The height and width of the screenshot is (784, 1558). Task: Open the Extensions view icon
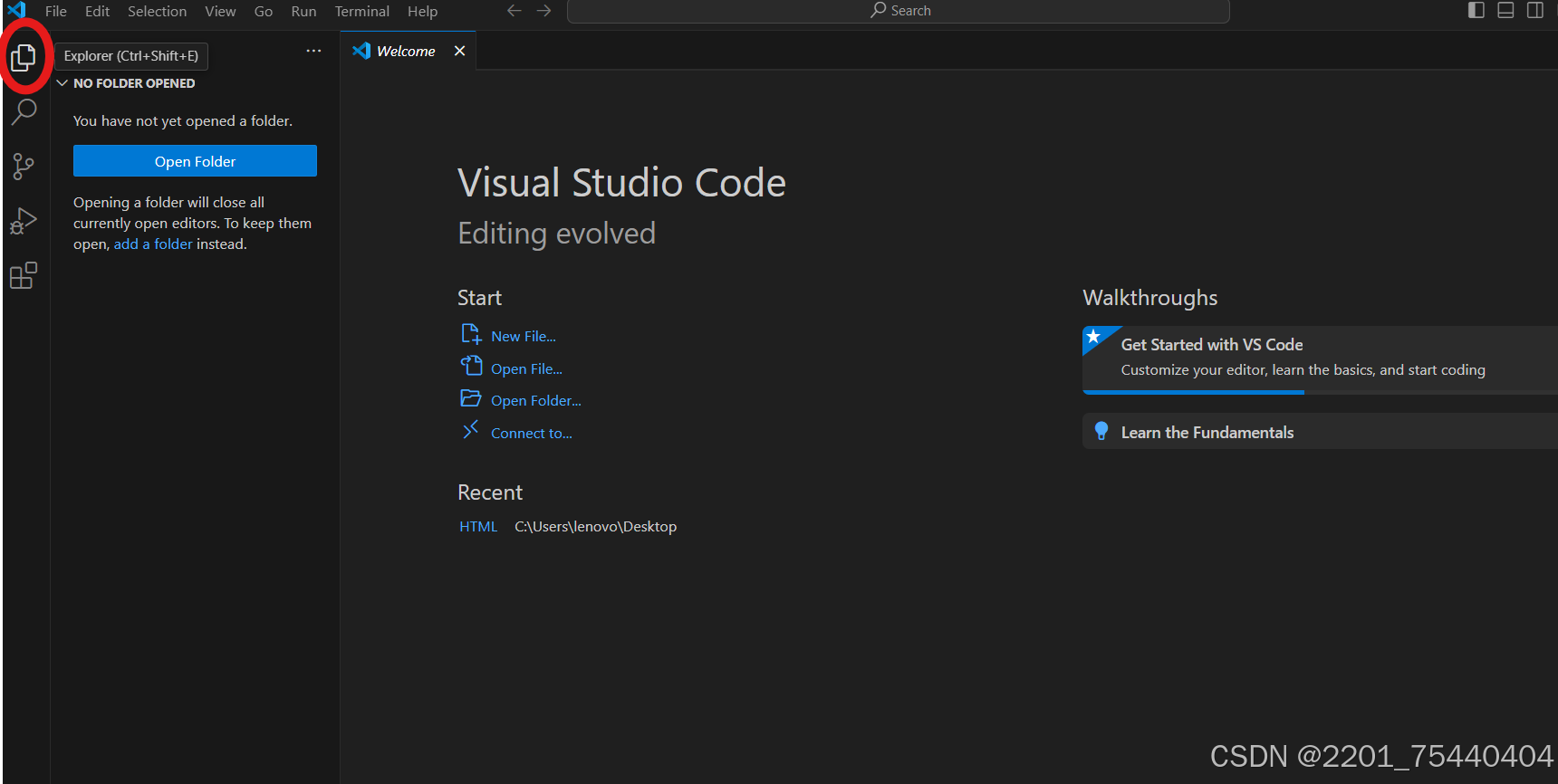(x=24, y=275)
